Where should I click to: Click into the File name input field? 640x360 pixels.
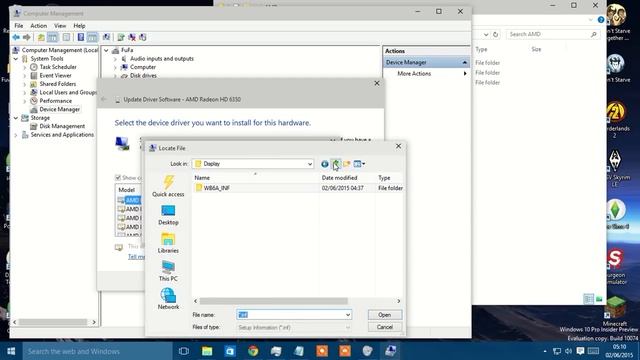(x=291, y=315)
